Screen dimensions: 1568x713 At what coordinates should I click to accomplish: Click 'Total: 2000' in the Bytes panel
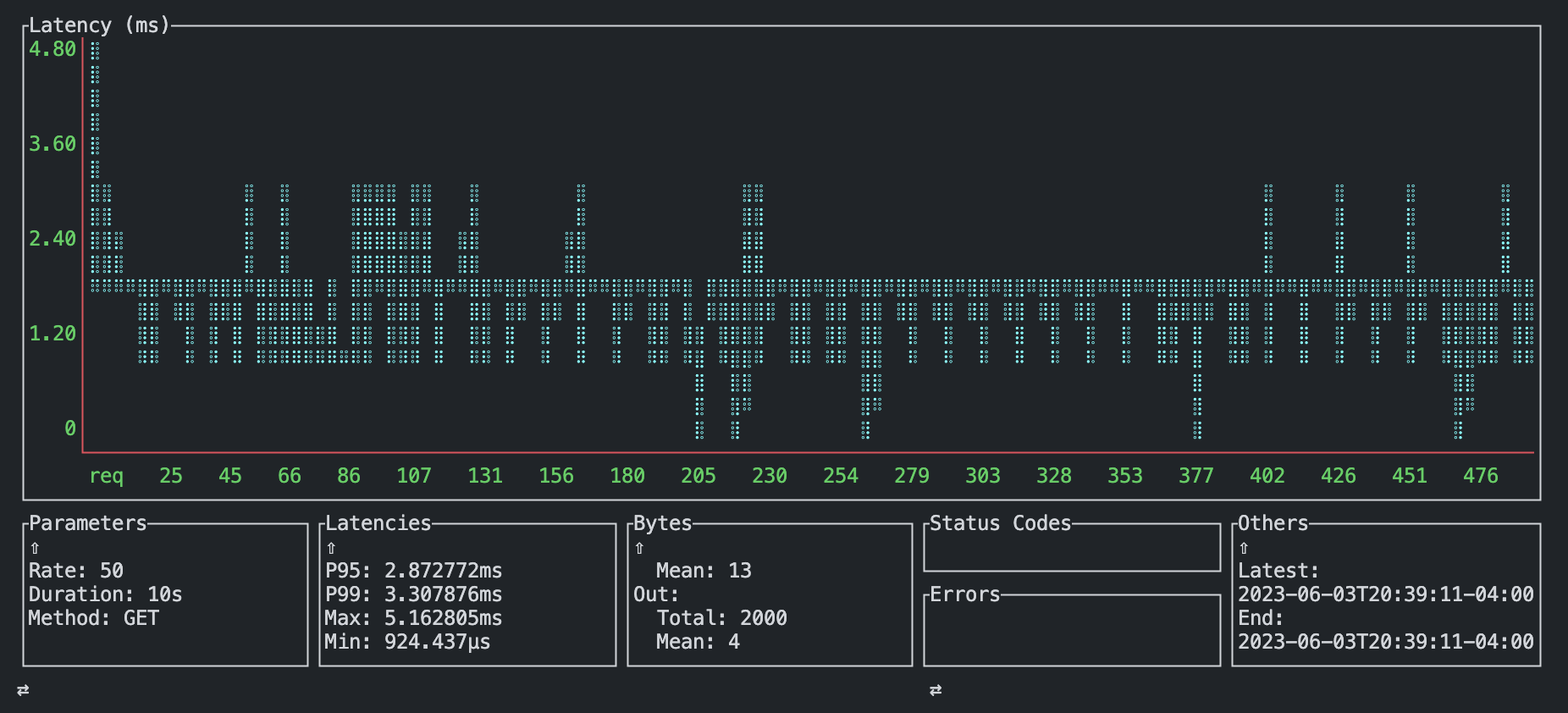click(x=722, y=618)
